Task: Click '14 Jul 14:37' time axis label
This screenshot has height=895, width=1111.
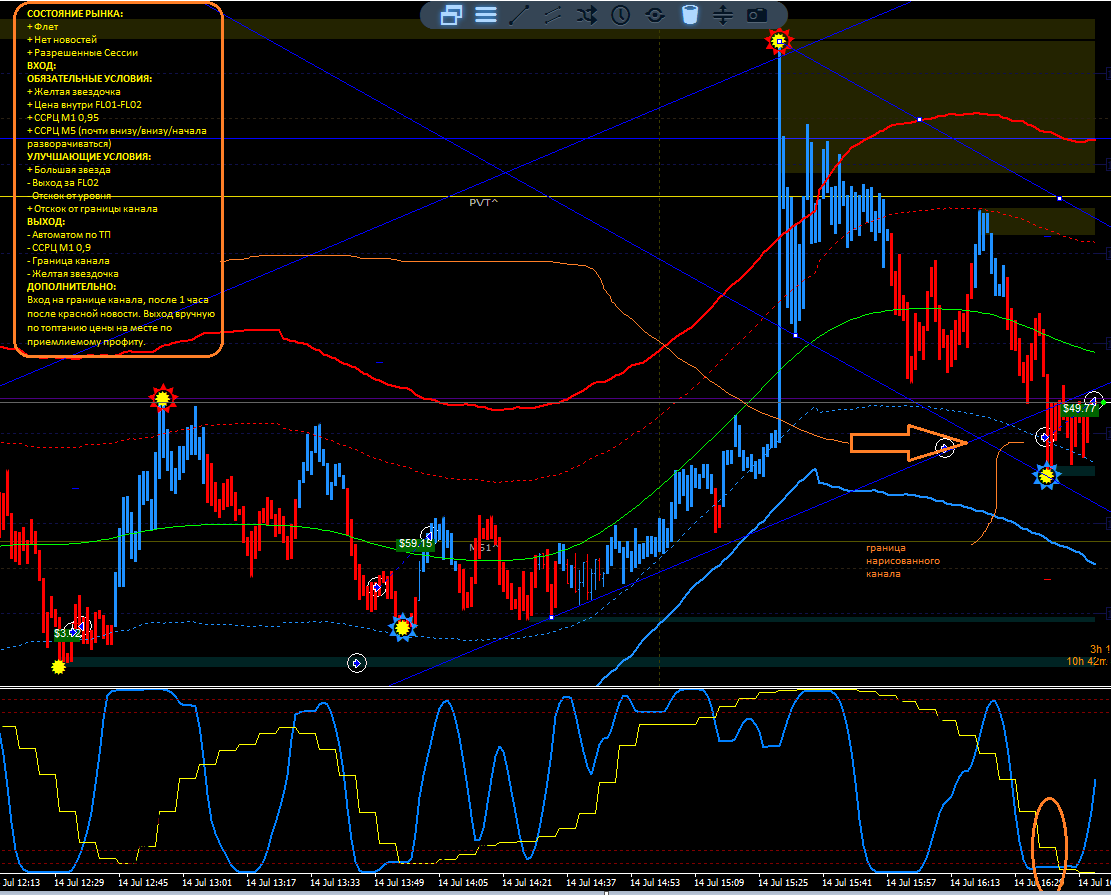Action: [x=591, y=882]
